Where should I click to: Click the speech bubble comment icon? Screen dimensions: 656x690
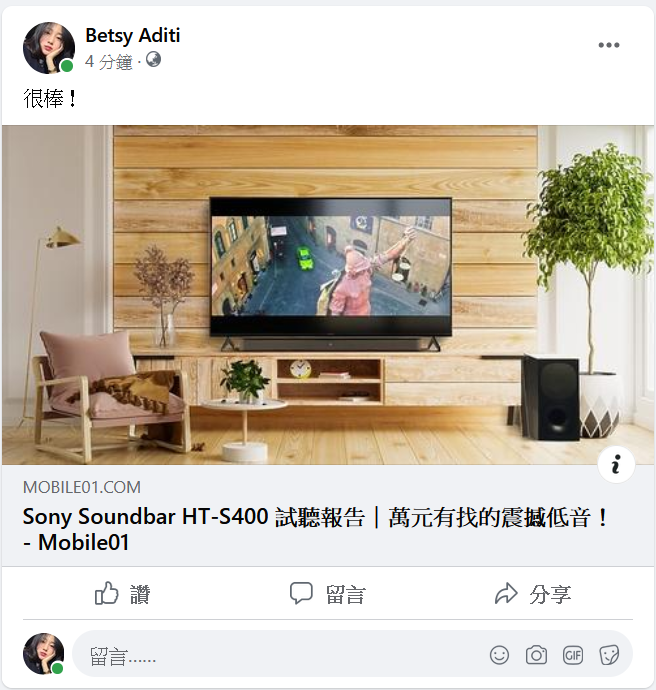pos(301,593)
